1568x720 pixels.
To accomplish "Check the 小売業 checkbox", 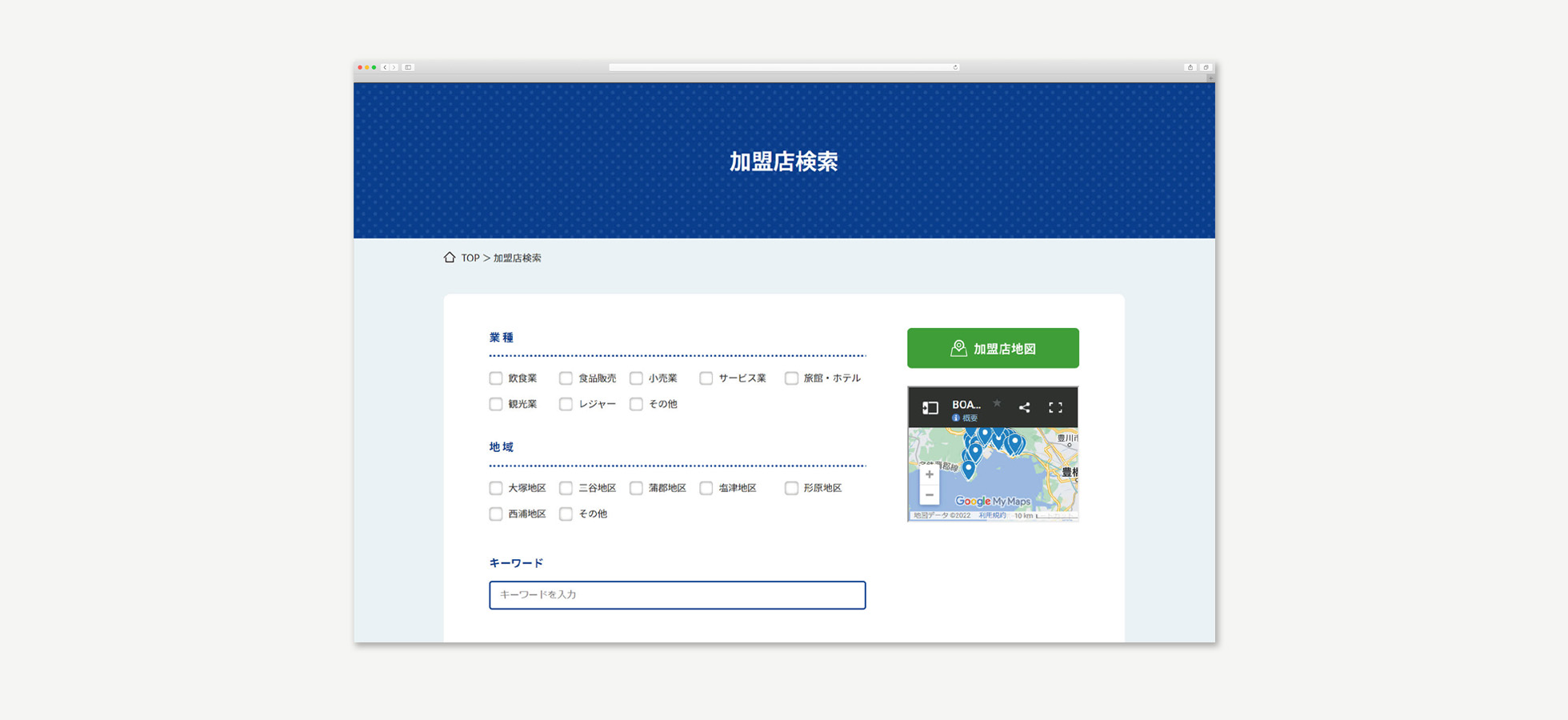I will pyautogui.click(x=636, y=378).
